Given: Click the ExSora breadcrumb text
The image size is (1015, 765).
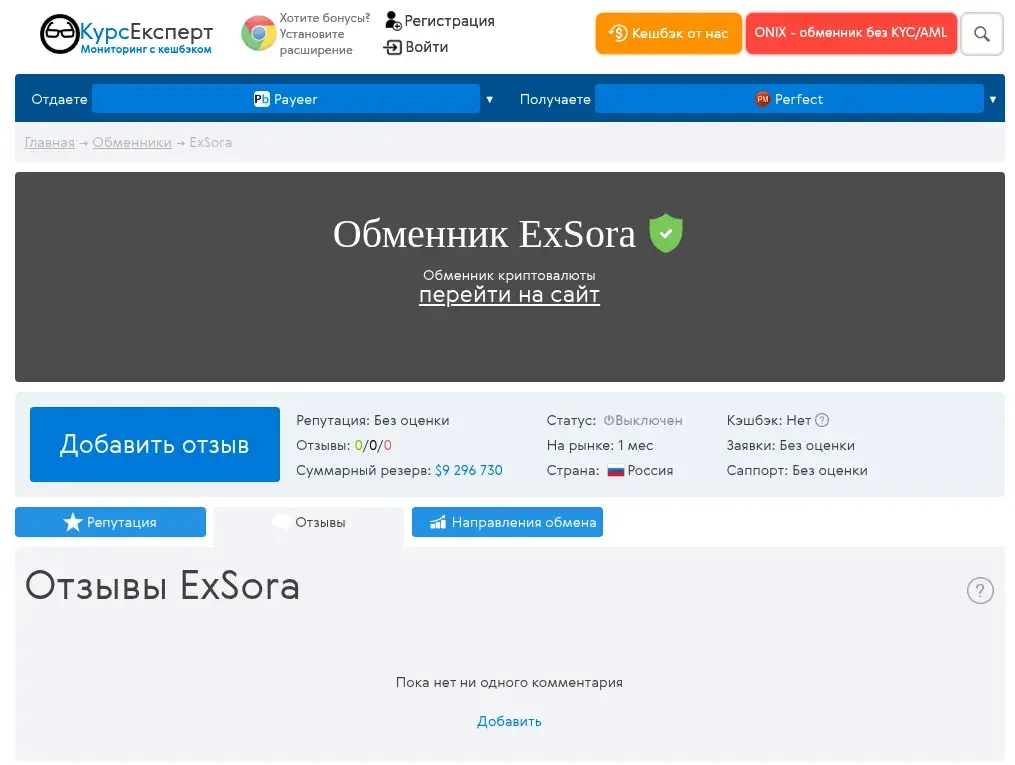Looking at the screenshot, I should click(210, 142).
